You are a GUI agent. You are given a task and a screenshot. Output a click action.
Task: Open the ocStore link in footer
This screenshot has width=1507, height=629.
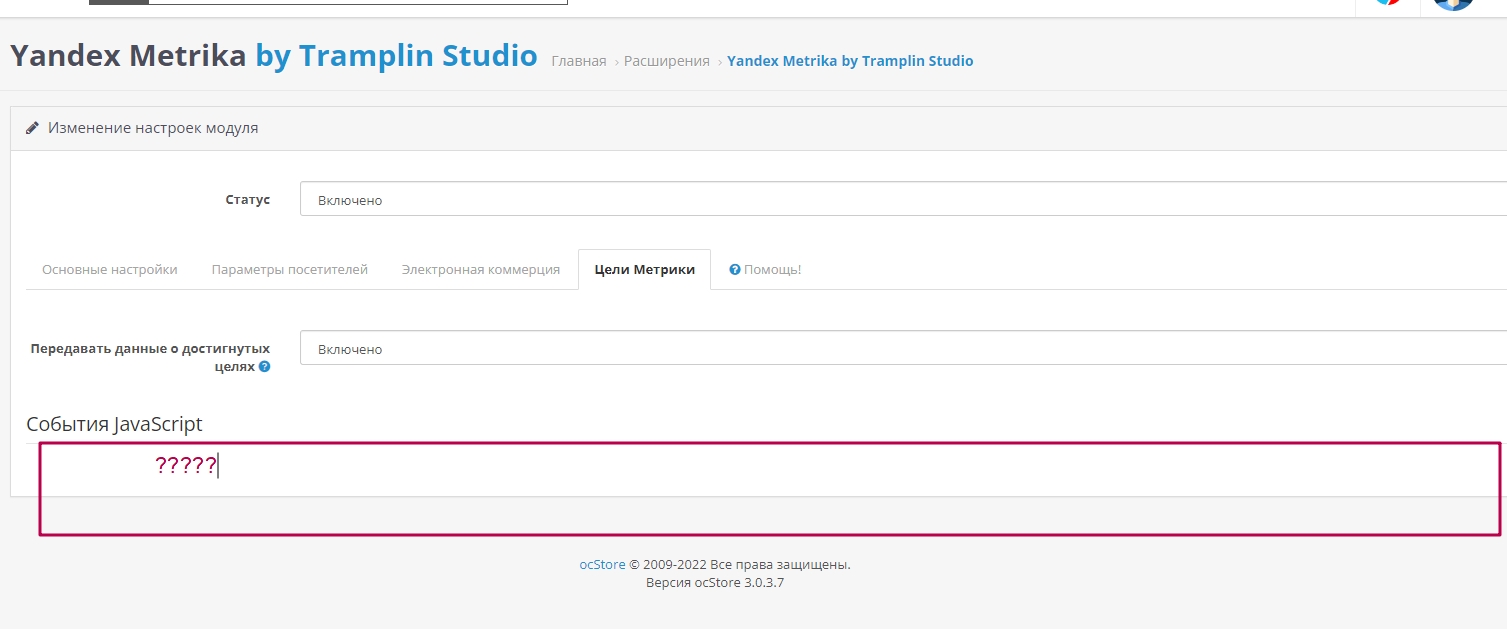[x=602, y=564]
